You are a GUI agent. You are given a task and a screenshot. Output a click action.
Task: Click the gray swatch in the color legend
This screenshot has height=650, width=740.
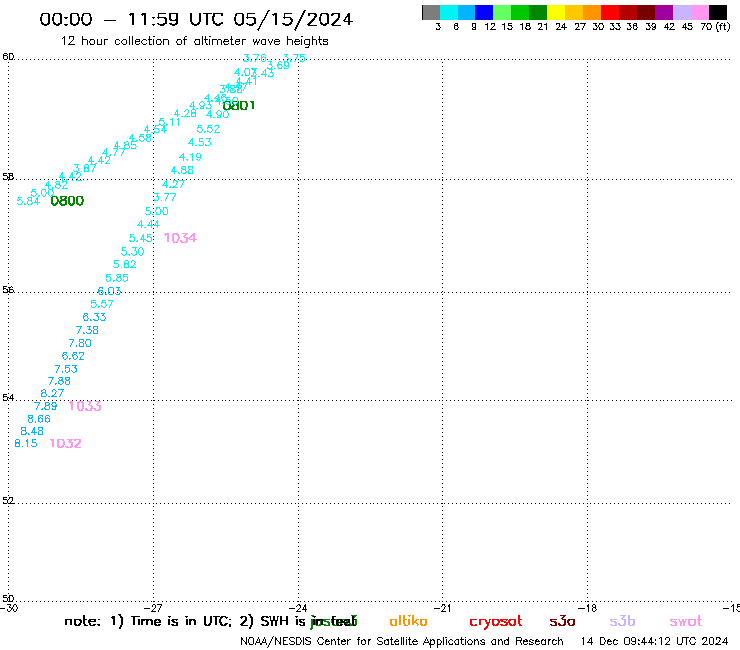[x=431, y=12]
